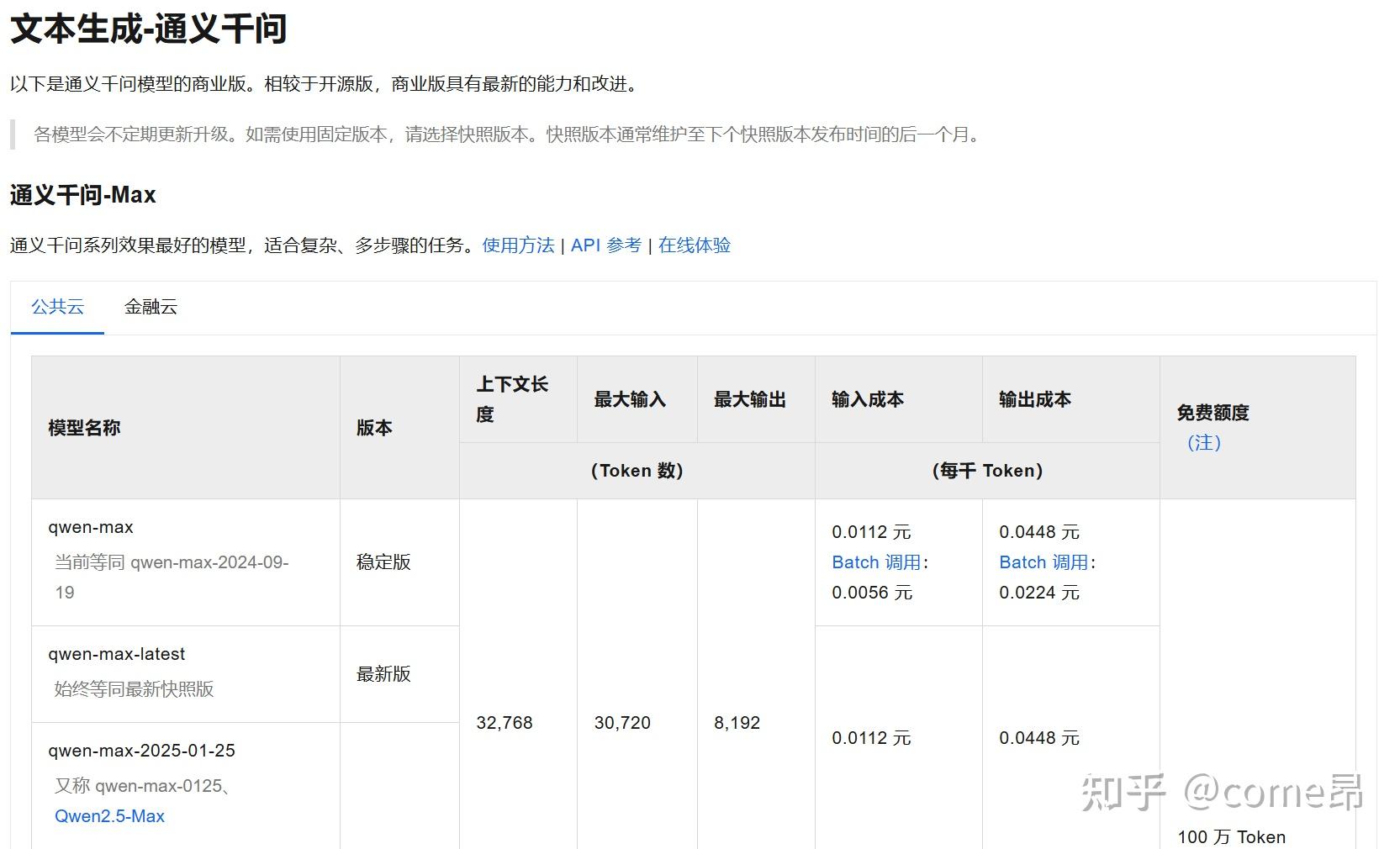1400x849 pixels.
Task: Click the (每千 Token) sub-header
Action: point(987,471)
